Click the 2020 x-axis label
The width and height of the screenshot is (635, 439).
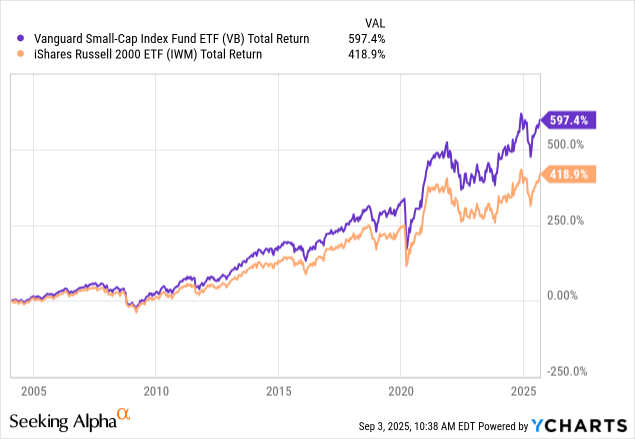point(401,388)
